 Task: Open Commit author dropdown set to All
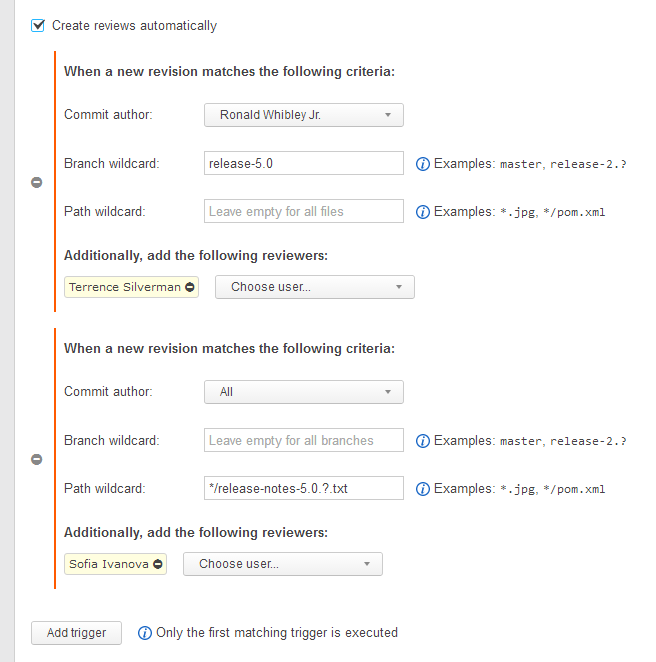click(x=304, y=392)
